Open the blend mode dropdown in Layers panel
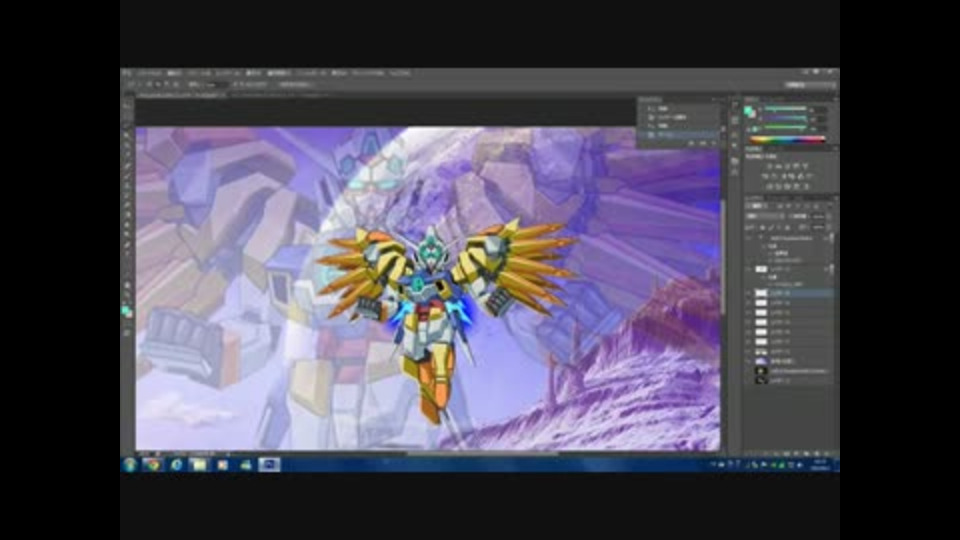 point(764,216)
